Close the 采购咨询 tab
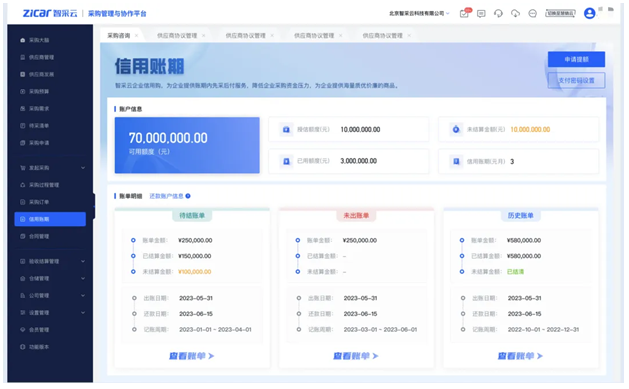 136,36
